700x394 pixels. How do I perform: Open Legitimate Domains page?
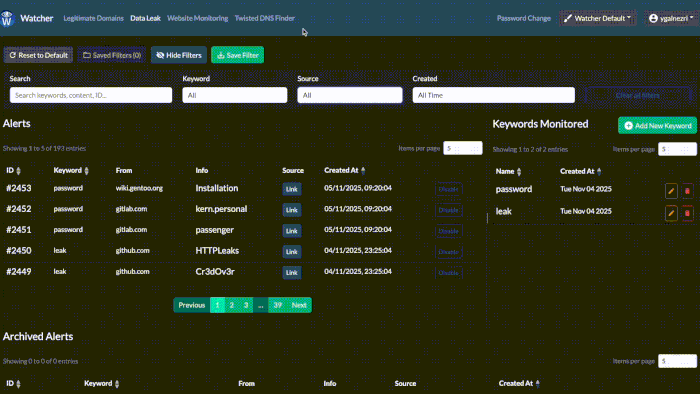tap(93, 18)
